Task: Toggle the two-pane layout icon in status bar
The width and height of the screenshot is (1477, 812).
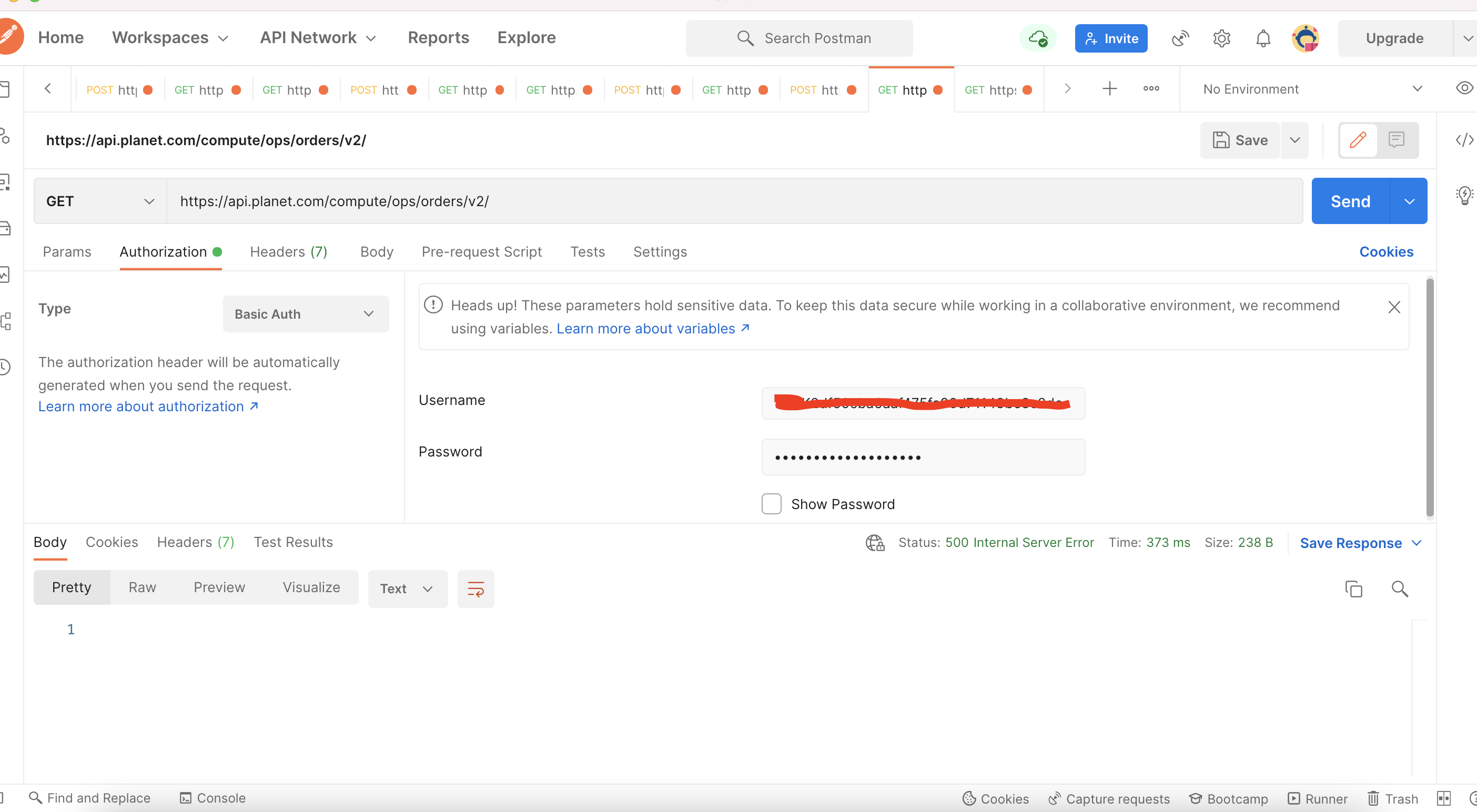Action: pyautogui.click(x=1444, y=798)
